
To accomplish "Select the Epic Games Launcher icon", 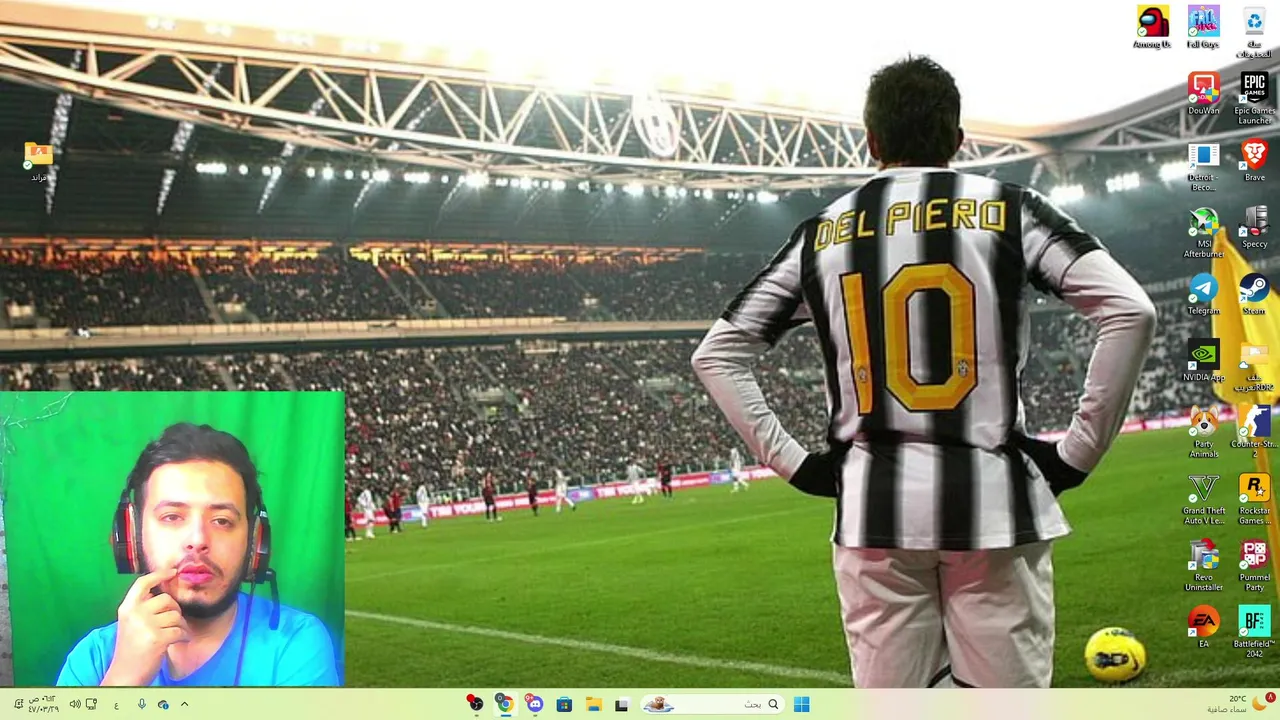I will pyautogui.click(x=1254, y=98).
